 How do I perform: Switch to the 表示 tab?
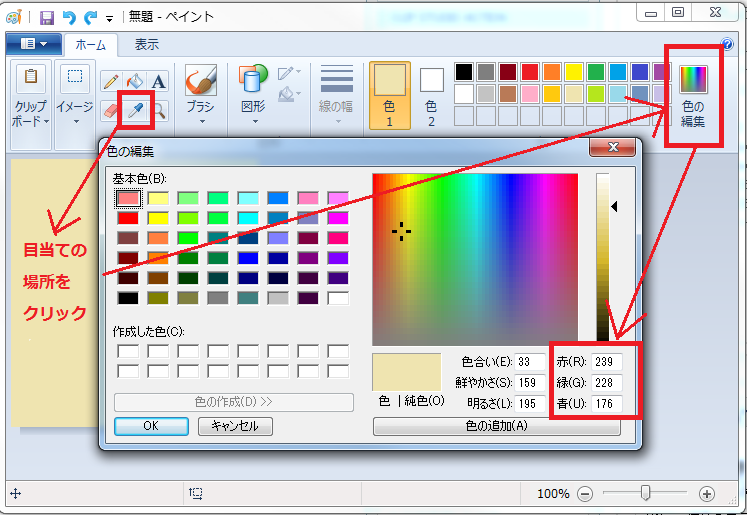click(x=147, y=44)
